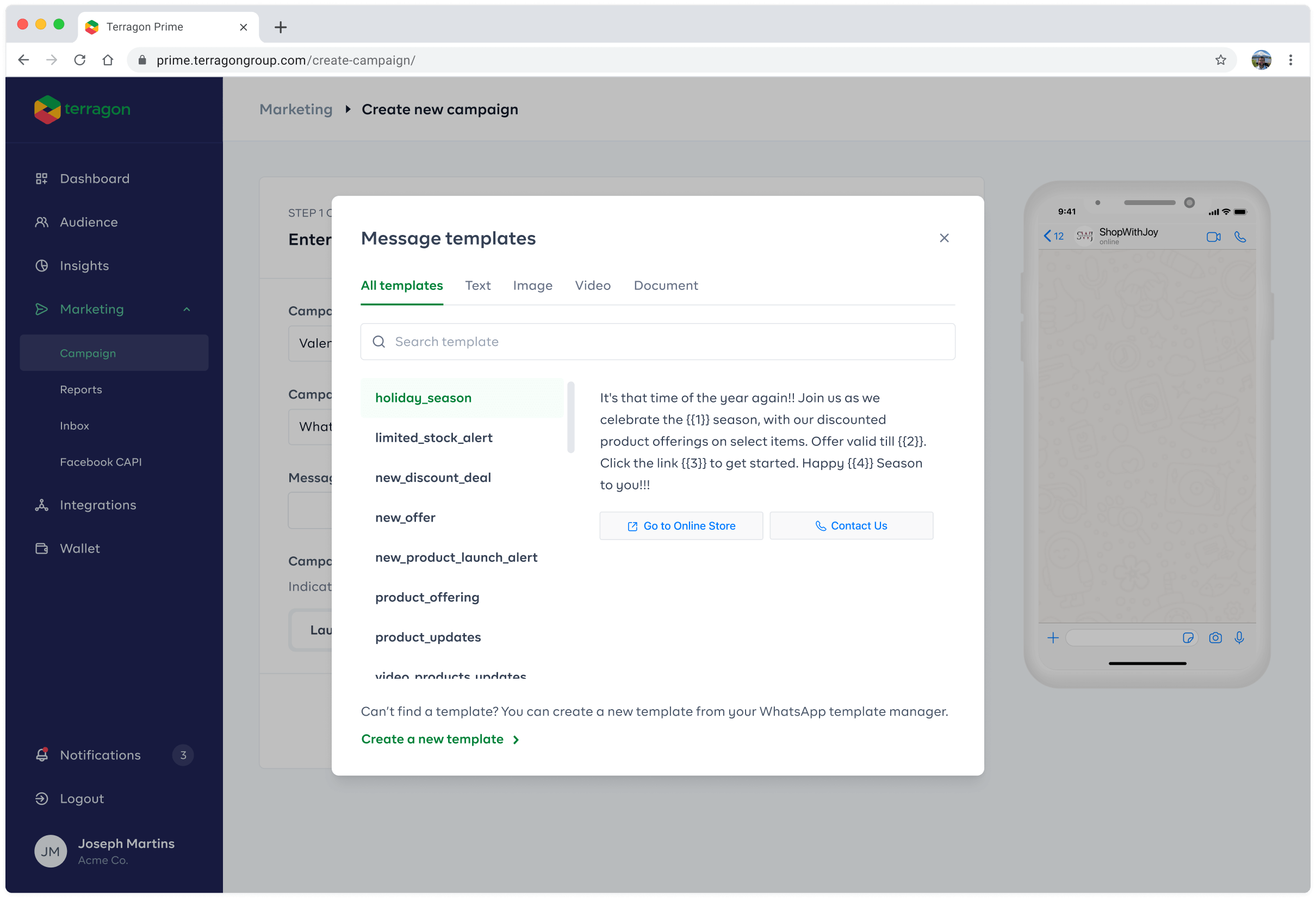The height and width of the screenshot is (899, 1316).
Task: Open the Integrations node icon
Action: [41, 505]
